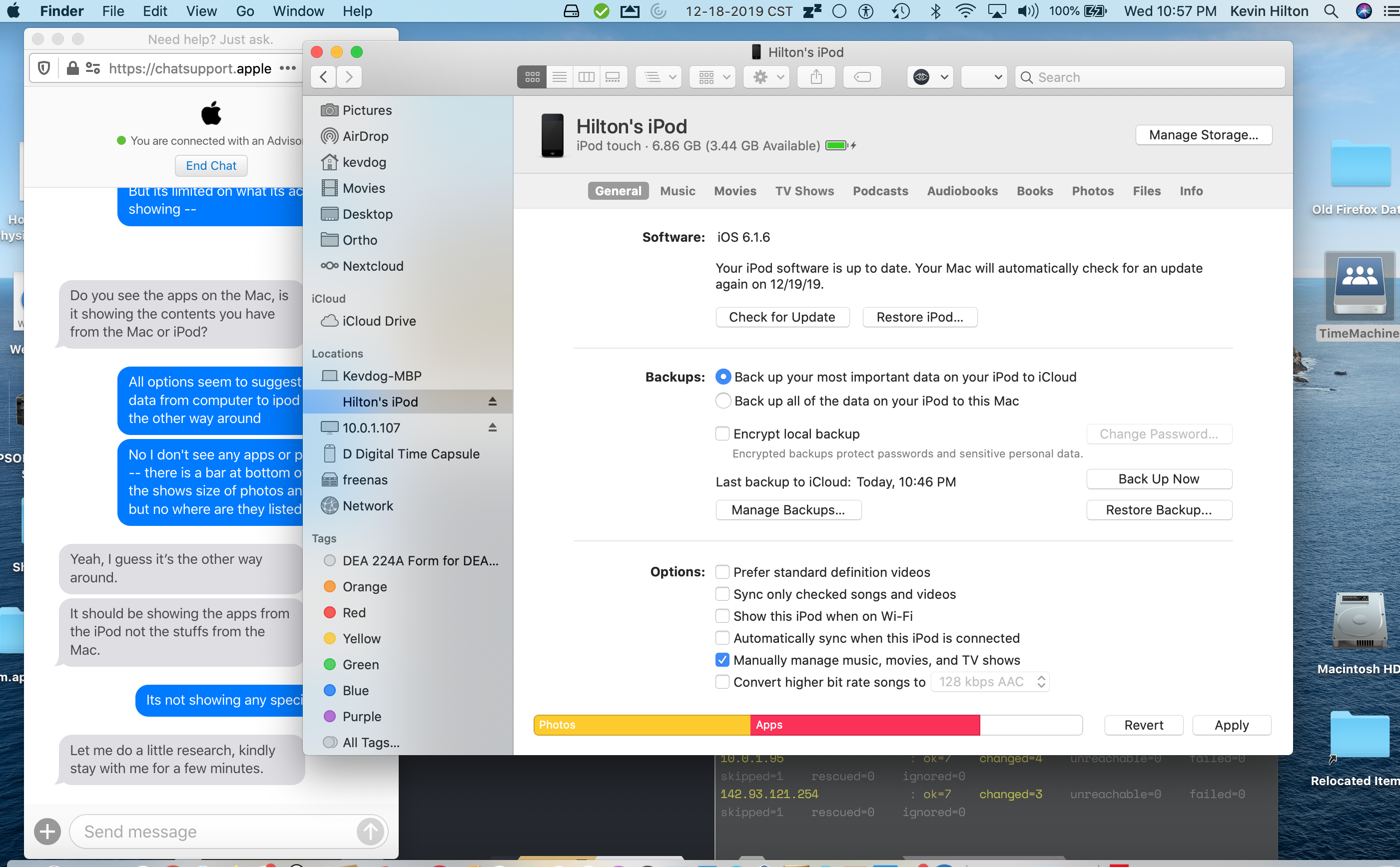Image resolution: width=1400 pixels, height=867 pixels.
Task: Select the Purple tag in sidebar
Action: click(352, 716)
